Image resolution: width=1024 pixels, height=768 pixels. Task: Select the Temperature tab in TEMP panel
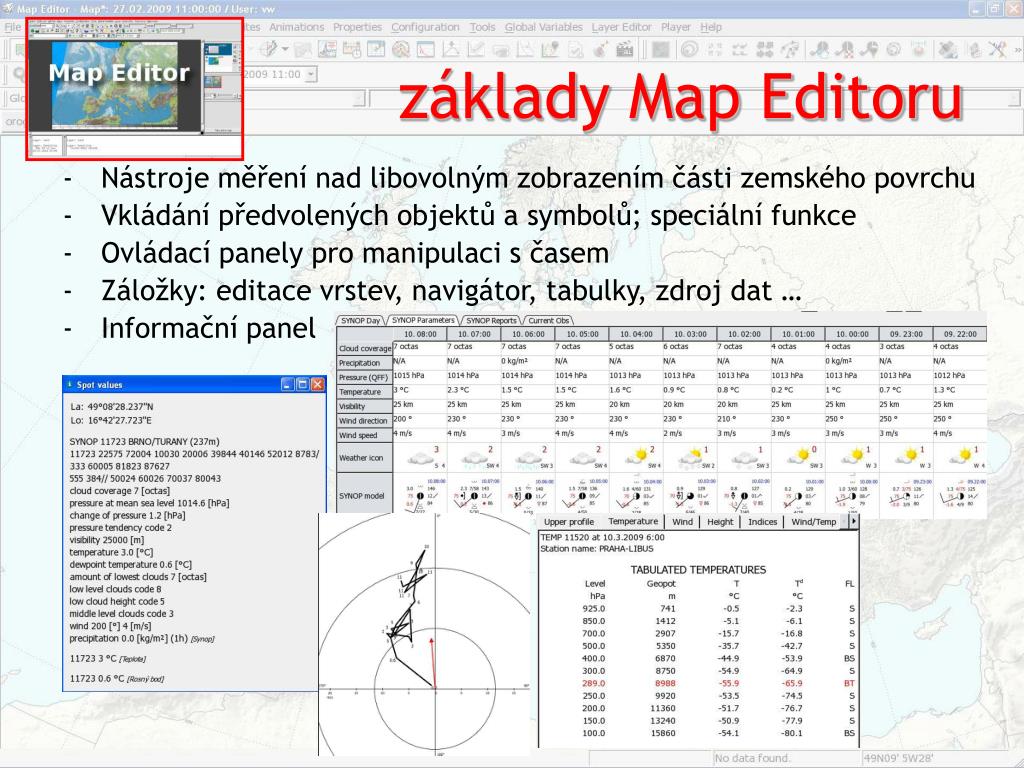tap(633, 521)
